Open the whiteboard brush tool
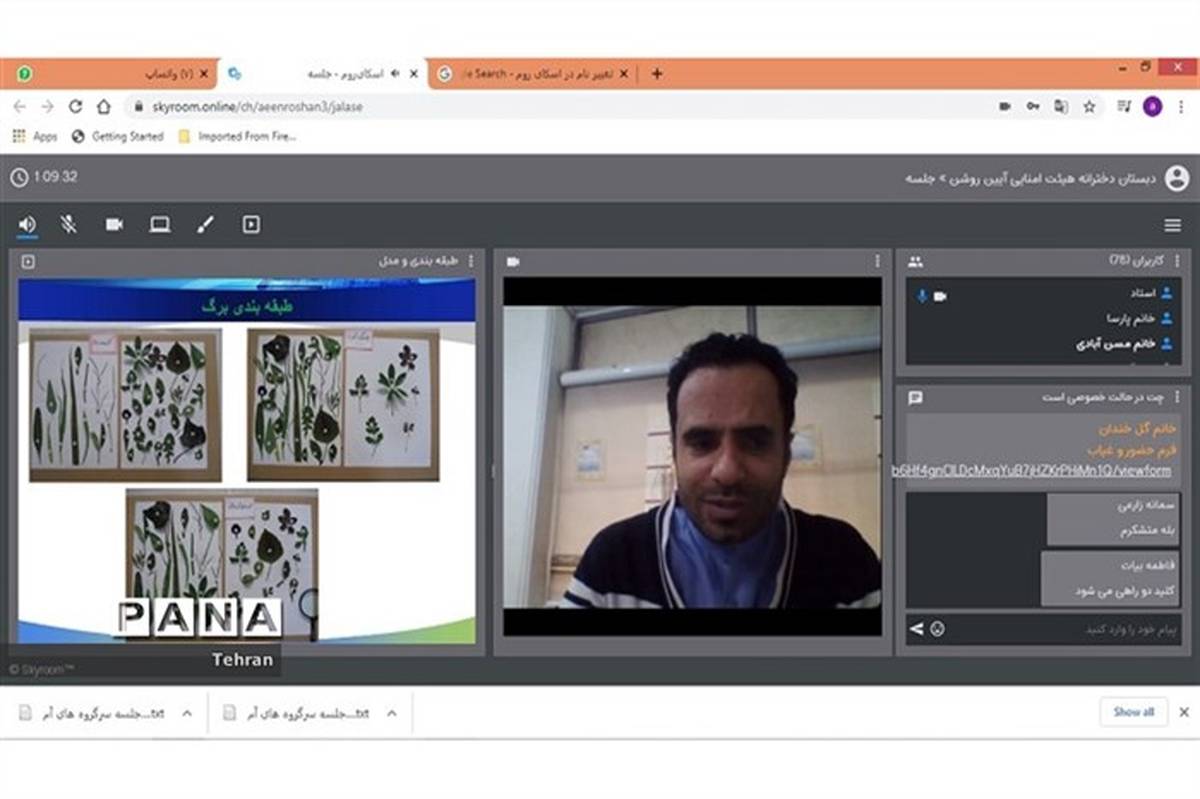Viewport: 1200px width, 799px height. pos(205,225)
